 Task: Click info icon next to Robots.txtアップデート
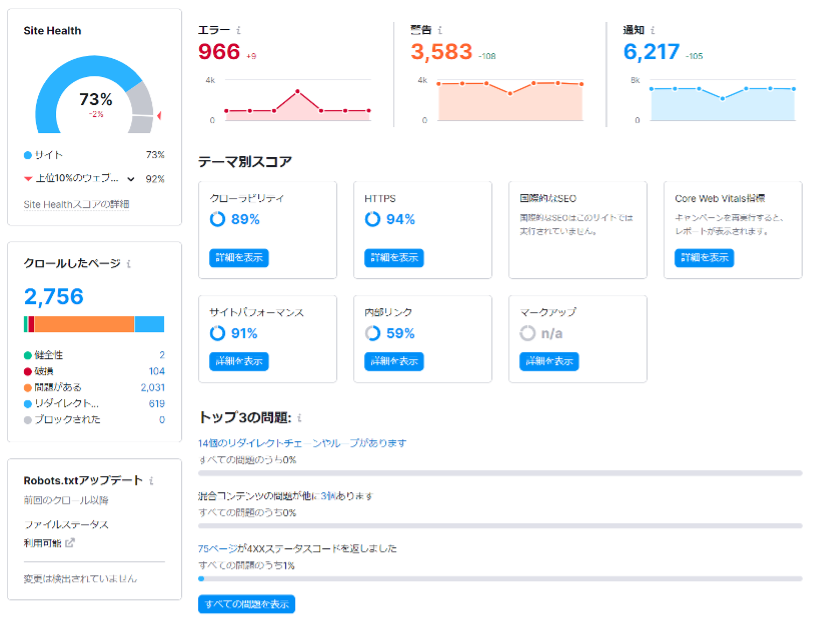151,481
